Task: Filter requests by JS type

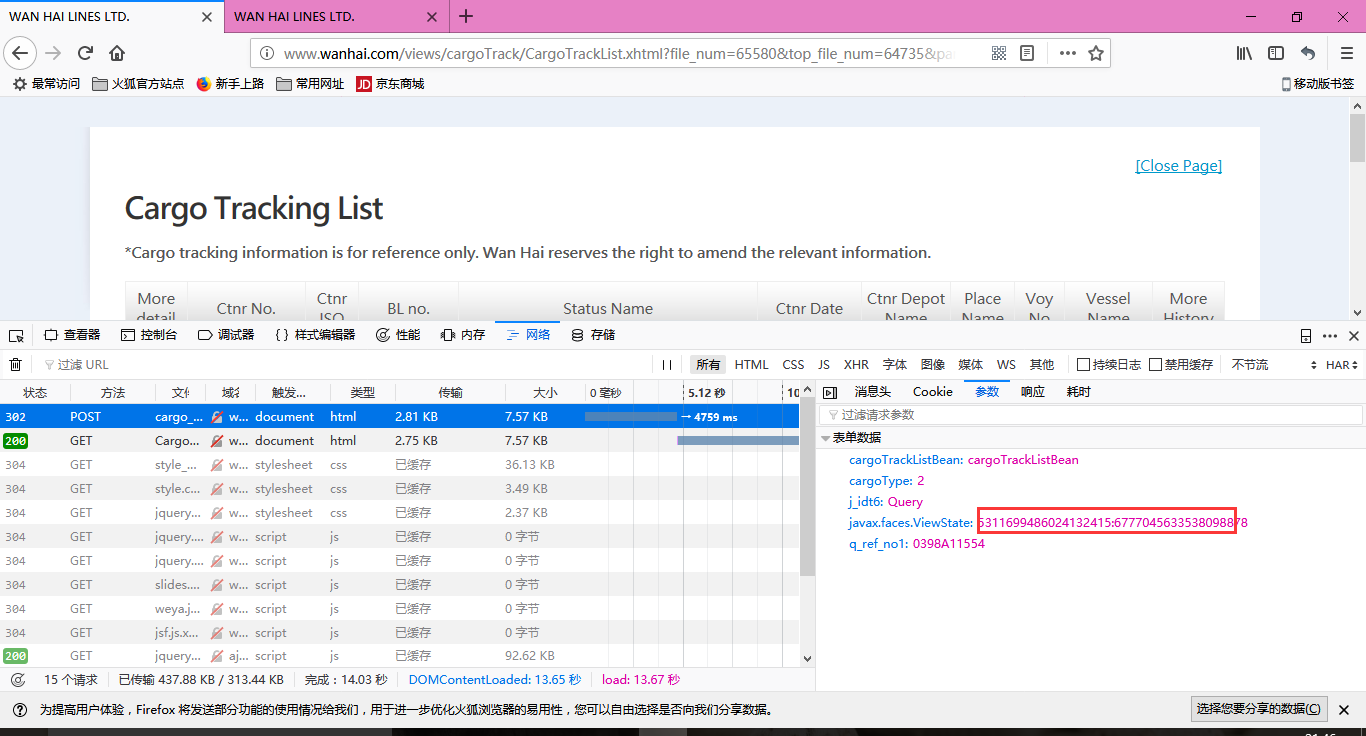Action: (x=824, y=365)
